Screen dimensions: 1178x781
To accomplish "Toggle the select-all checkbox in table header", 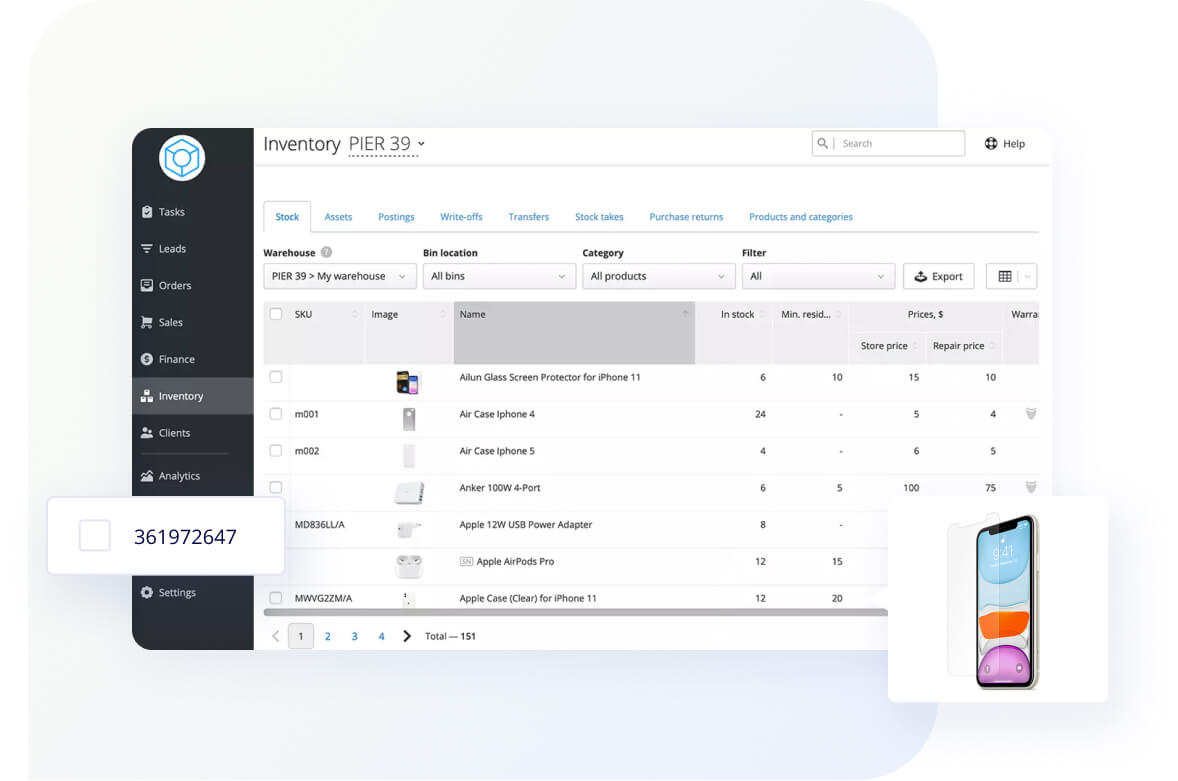I will (x=276, y=314).
